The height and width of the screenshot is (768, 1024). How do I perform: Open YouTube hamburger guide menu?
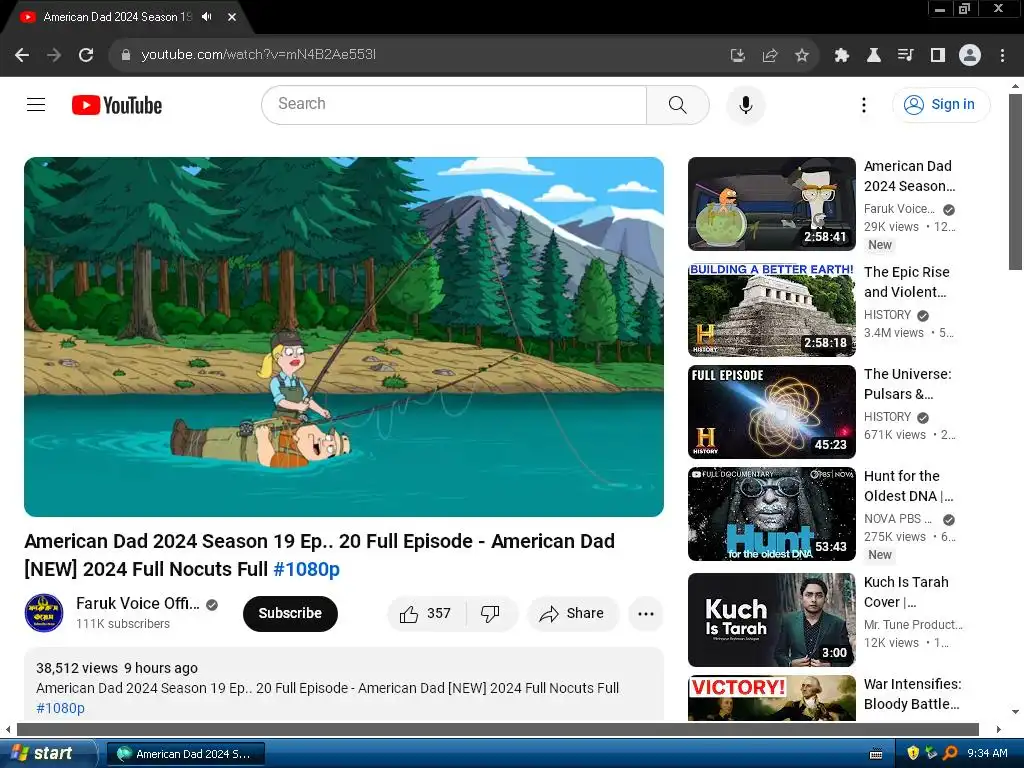point(36,104)
